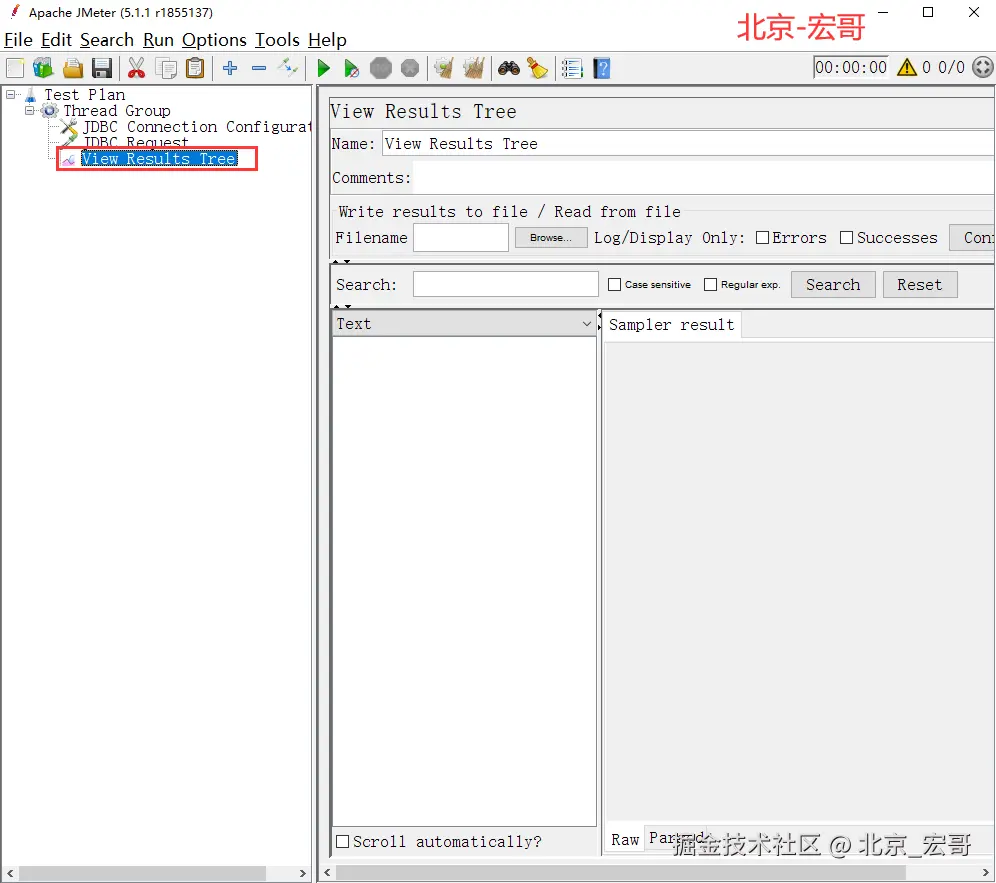
Task: Click the Clear All double-broom icon
Action: click(x=473, y=68)
